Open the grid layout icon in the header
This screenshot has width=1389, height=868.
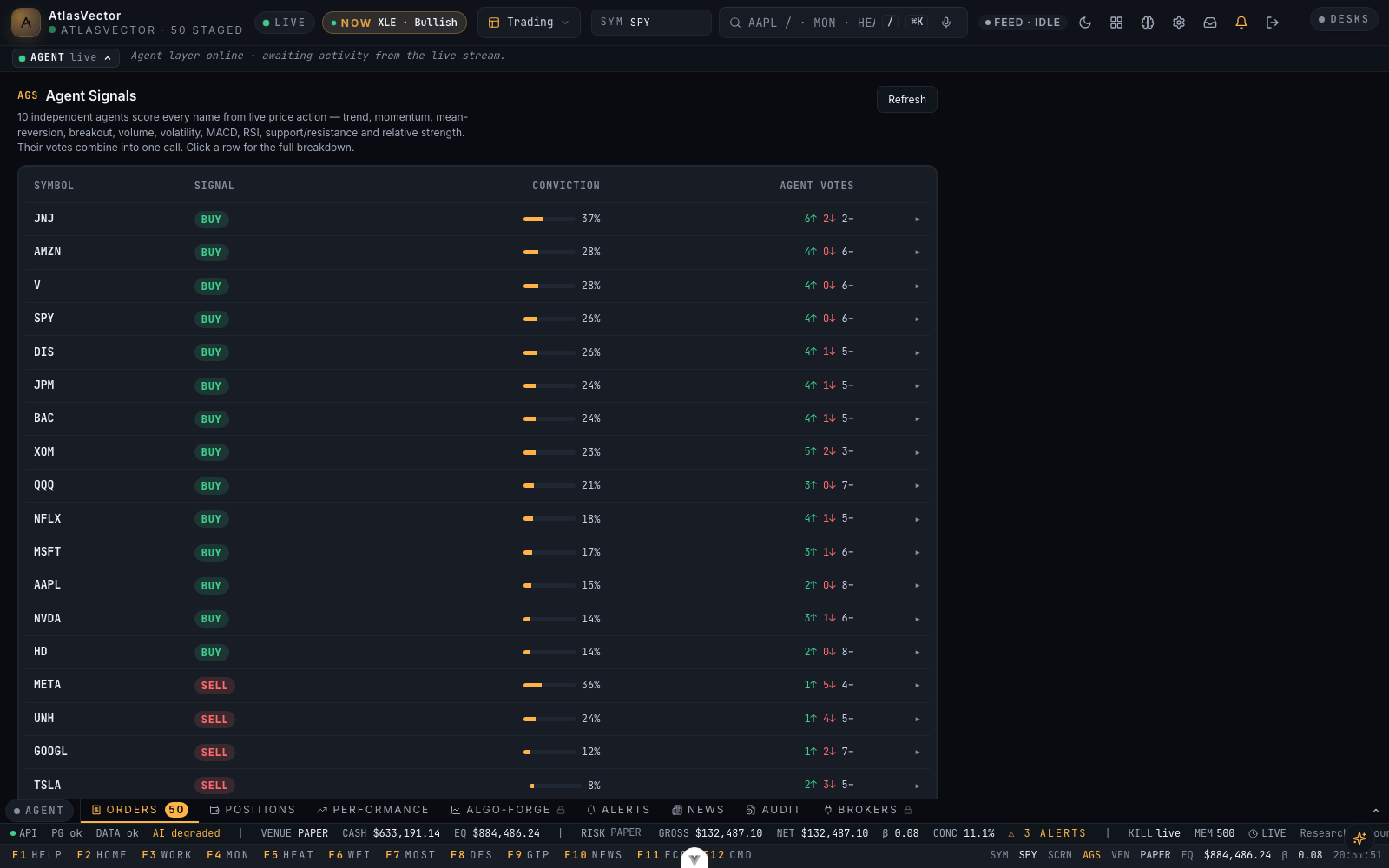click(x=1116, y=23)
